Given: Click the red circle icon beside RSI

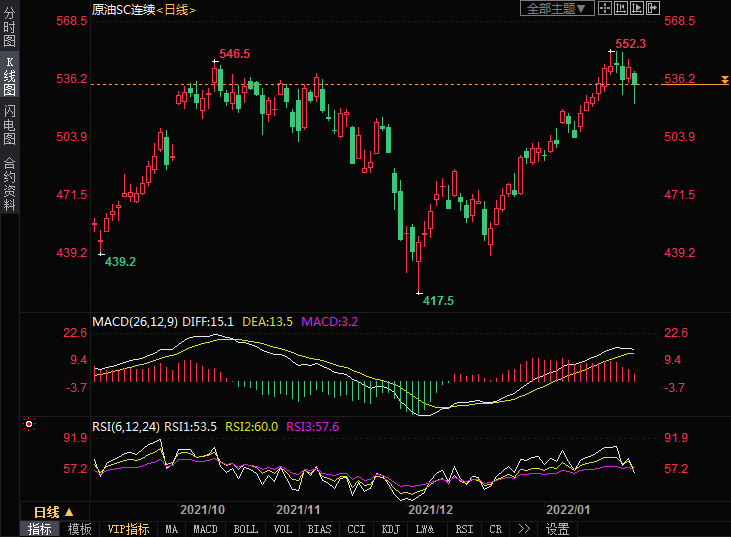Looking at the screenshot, I should point(30,424).
